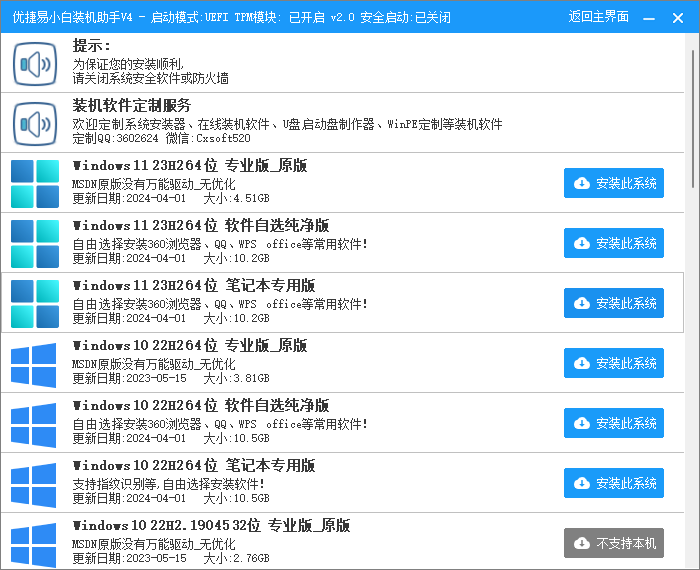Click Windows 10 logo for 22H2 64位 专业版_原版
This screenshot has height=570, width=700.
click(x=33, y=365)
